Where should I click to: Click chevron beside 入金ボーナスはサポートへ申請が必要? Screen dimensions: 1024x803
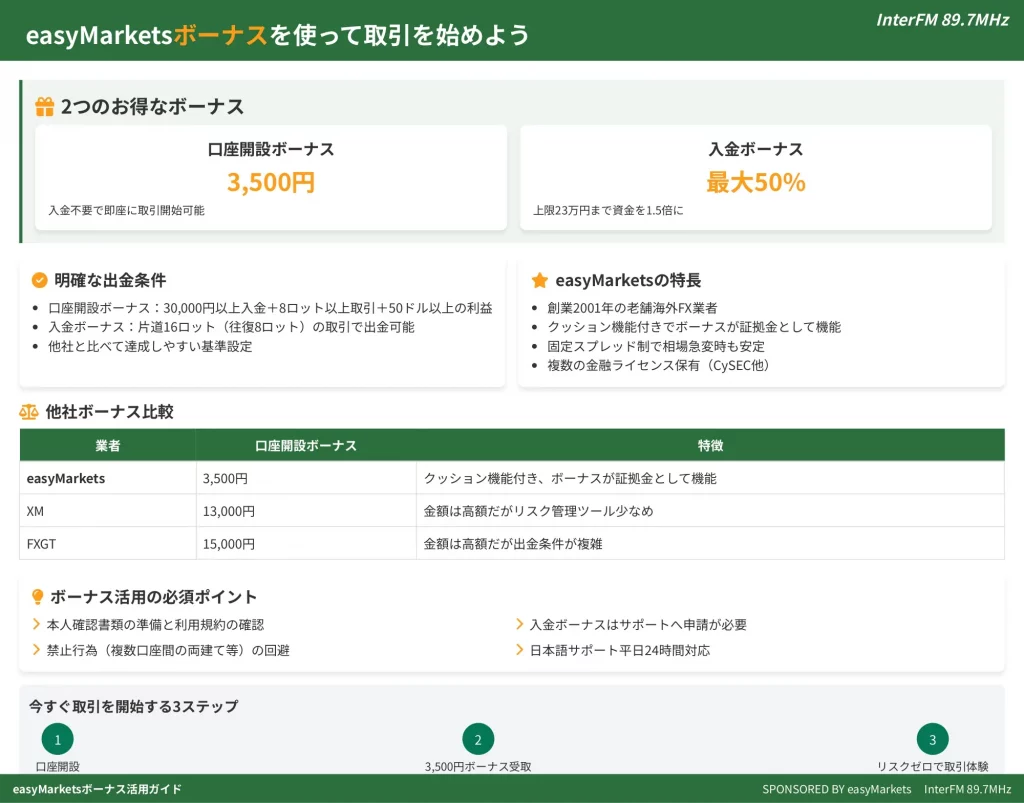520,624
